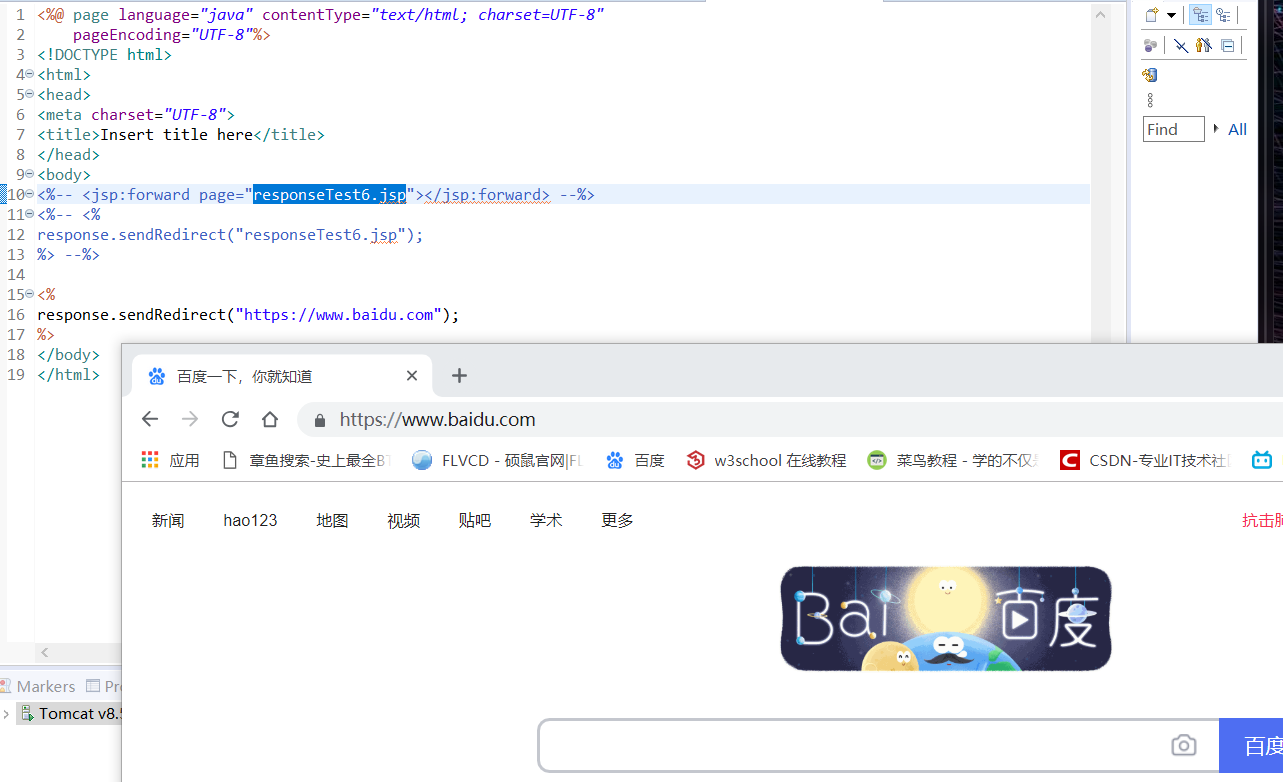1283x782 pixels.
Task: Toggle Show Only My Tasks icon
Action: (x=1204, y=45)
